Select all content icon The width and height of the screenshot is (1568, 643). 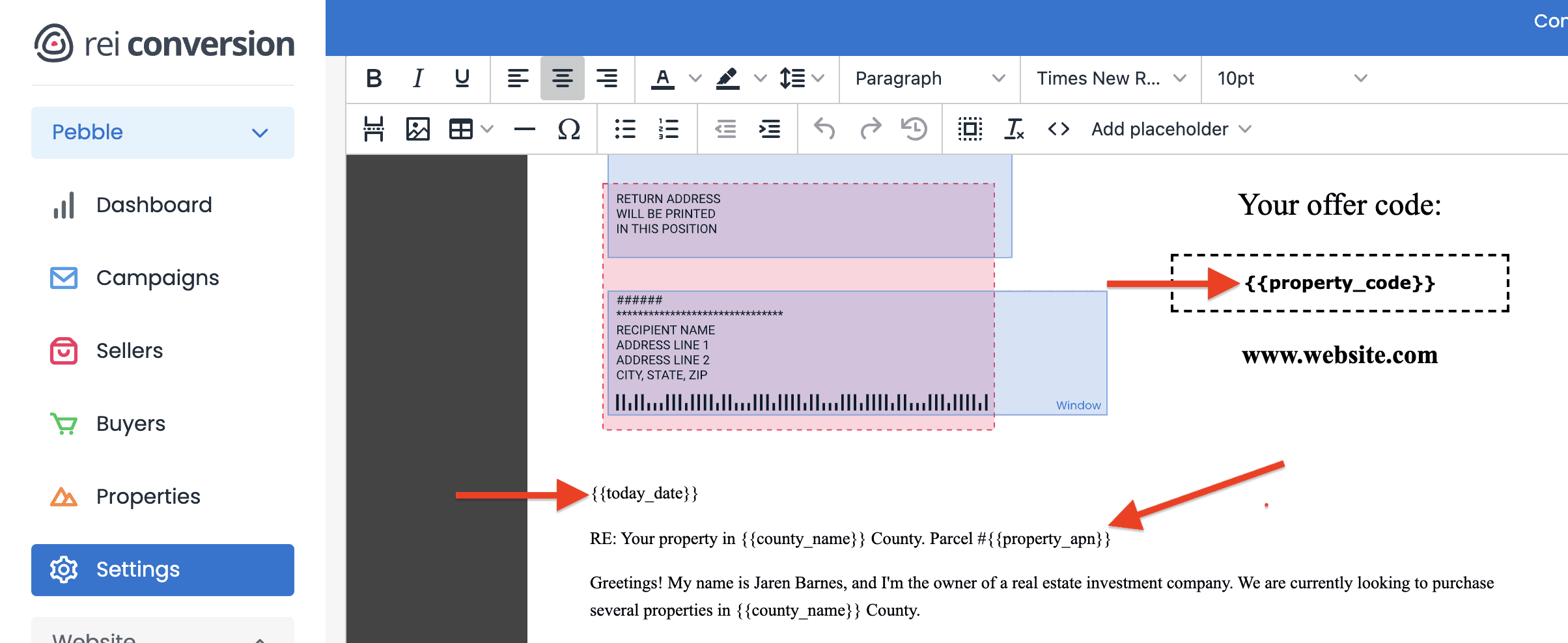(970, 129)
